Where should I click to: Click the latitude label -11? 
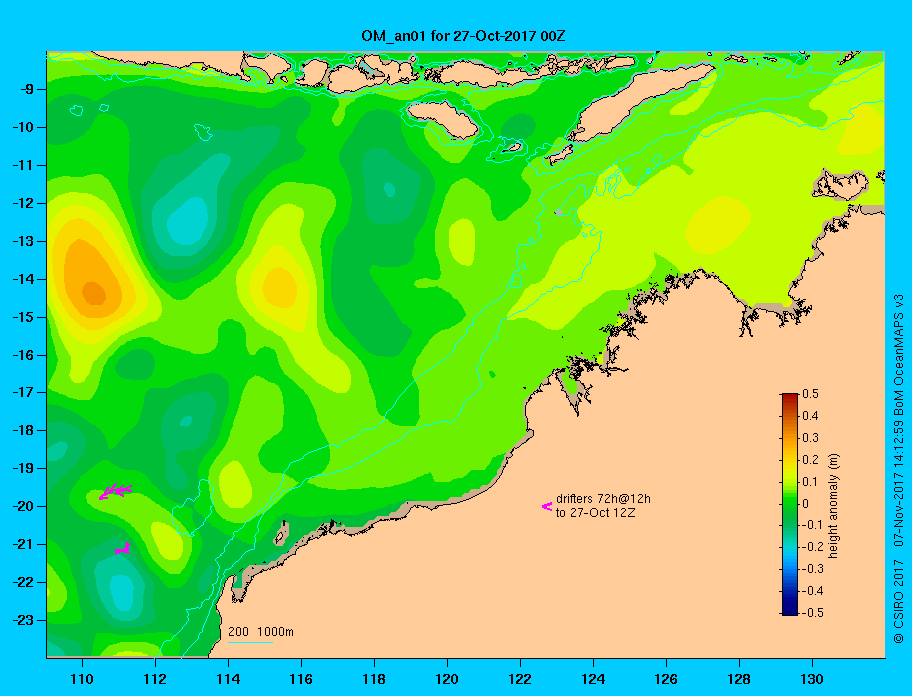pyautogui.click(x=23, y=165)
